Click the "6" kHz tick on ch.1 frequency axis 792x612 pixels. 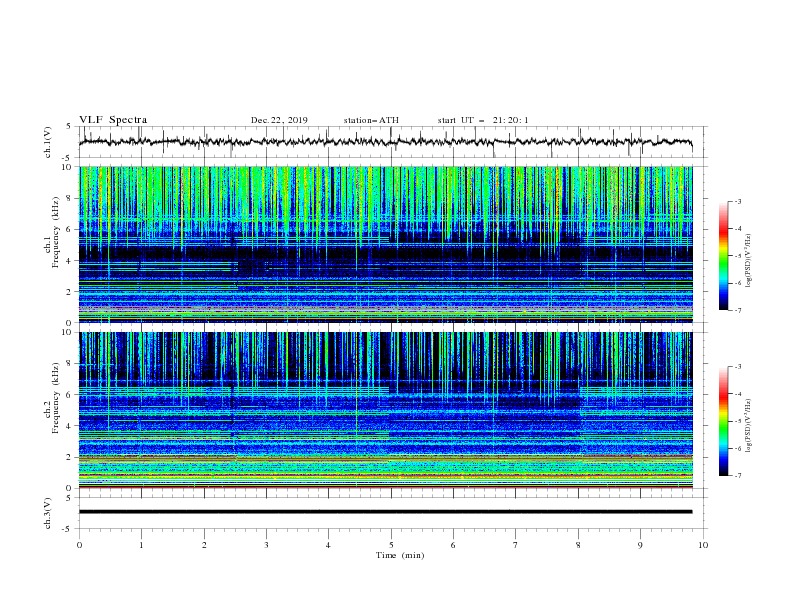click(x=70, y=230)
